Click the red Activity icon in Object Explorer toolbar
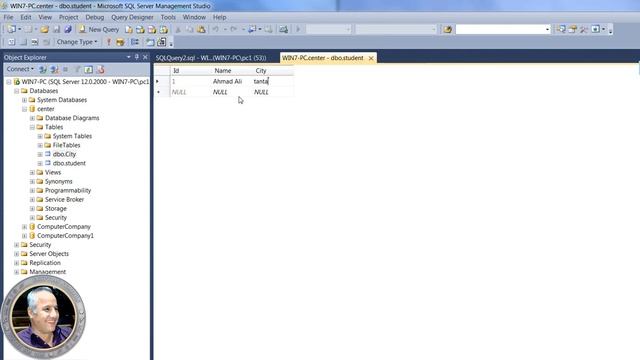The width and height of the screenshot is (640, 360). (100, 69)
